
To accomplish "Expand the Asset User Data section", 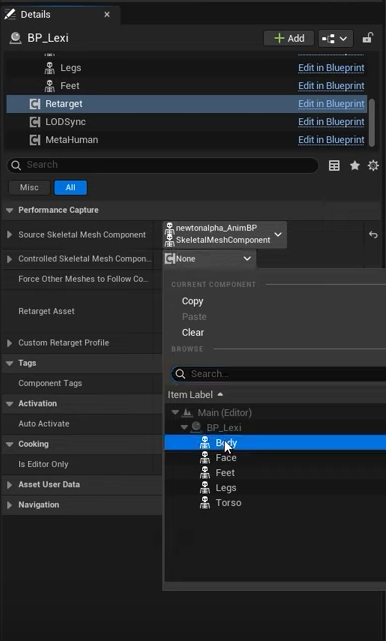I will [9, 484].
